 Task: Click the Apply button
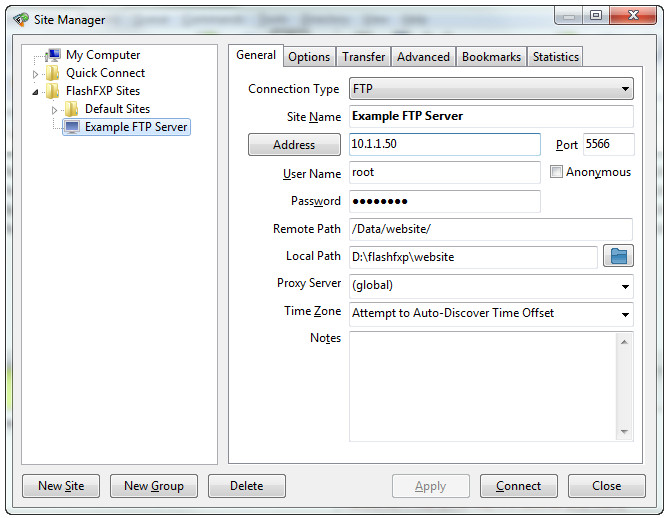[430, 486]
